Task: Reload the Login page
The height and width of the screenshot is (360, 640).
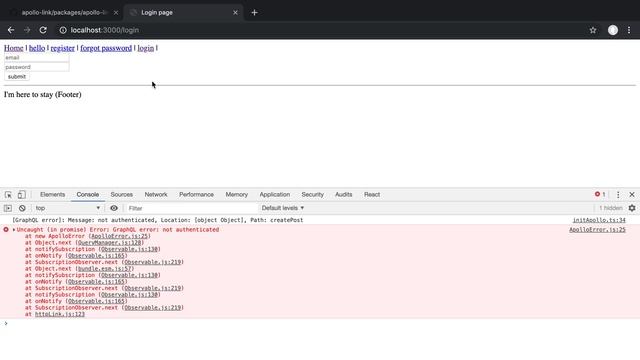Action: [x=43, y=30]
